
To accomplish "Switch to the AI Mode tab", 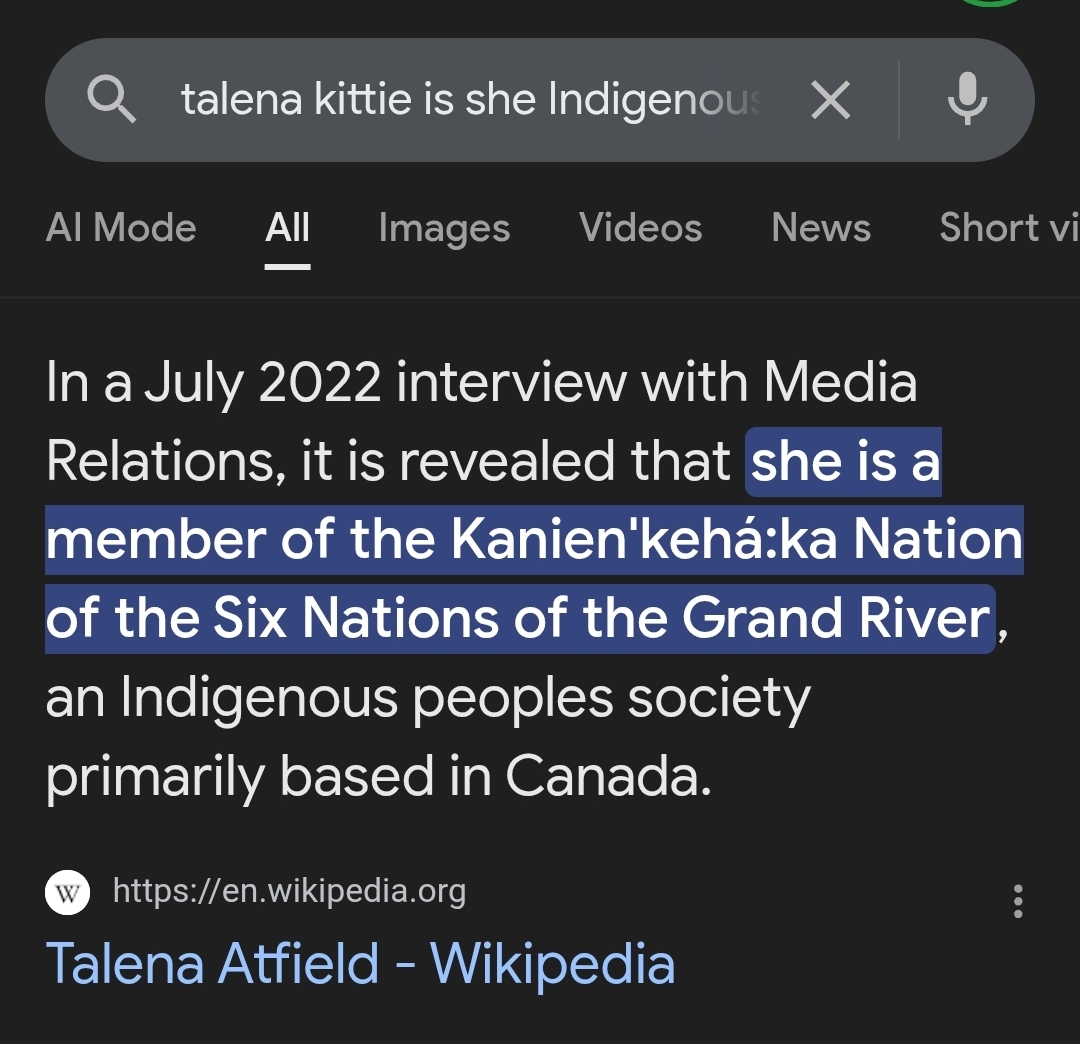I will (121, 228).
